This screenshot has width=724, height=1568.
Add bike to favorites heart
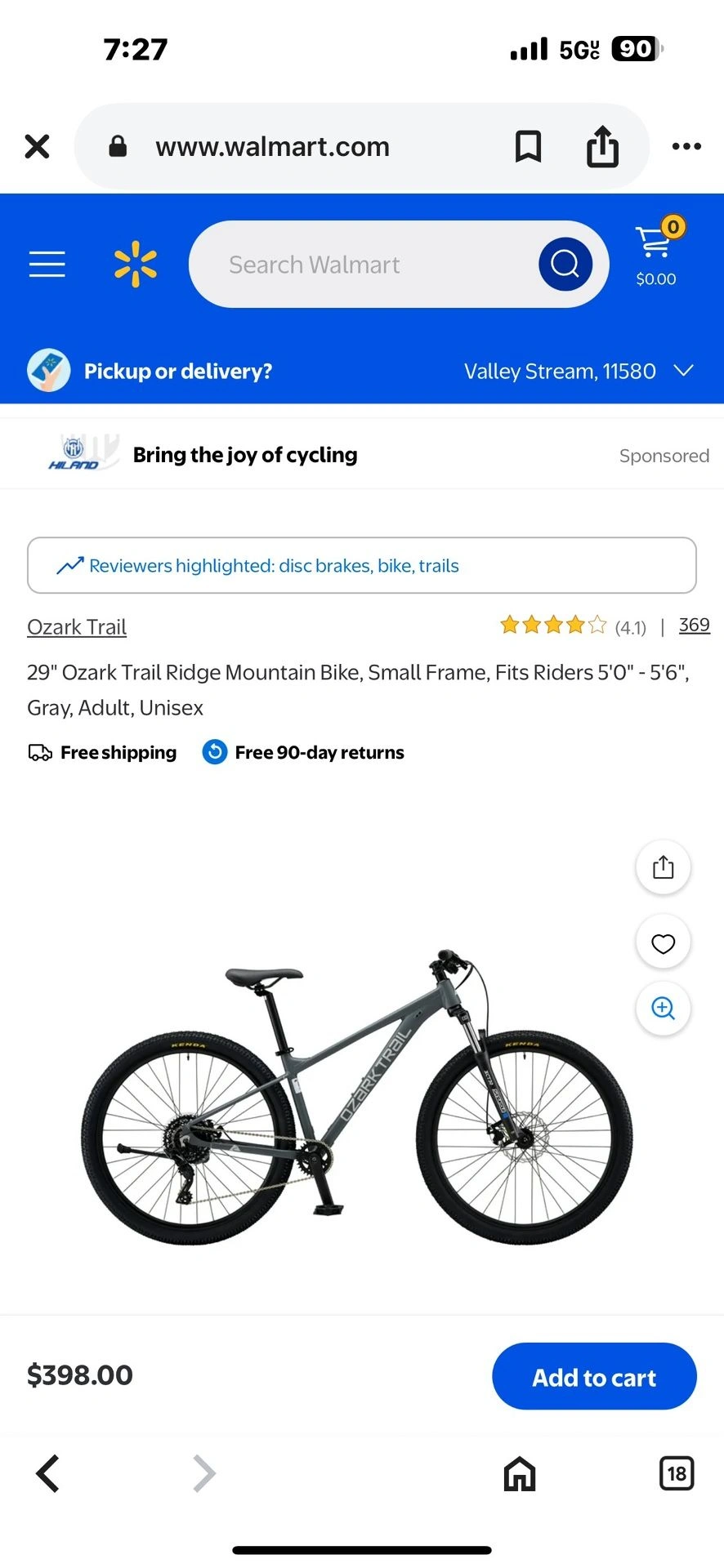(663, 943)
